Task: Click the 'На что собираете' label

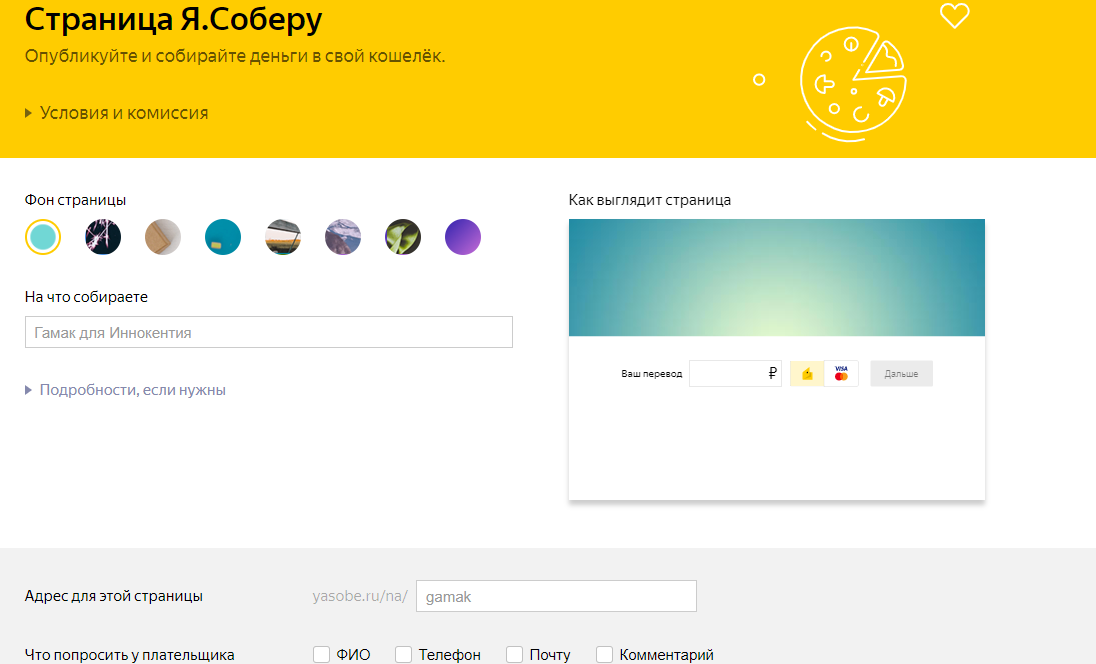Action: (x=86, y=297)
